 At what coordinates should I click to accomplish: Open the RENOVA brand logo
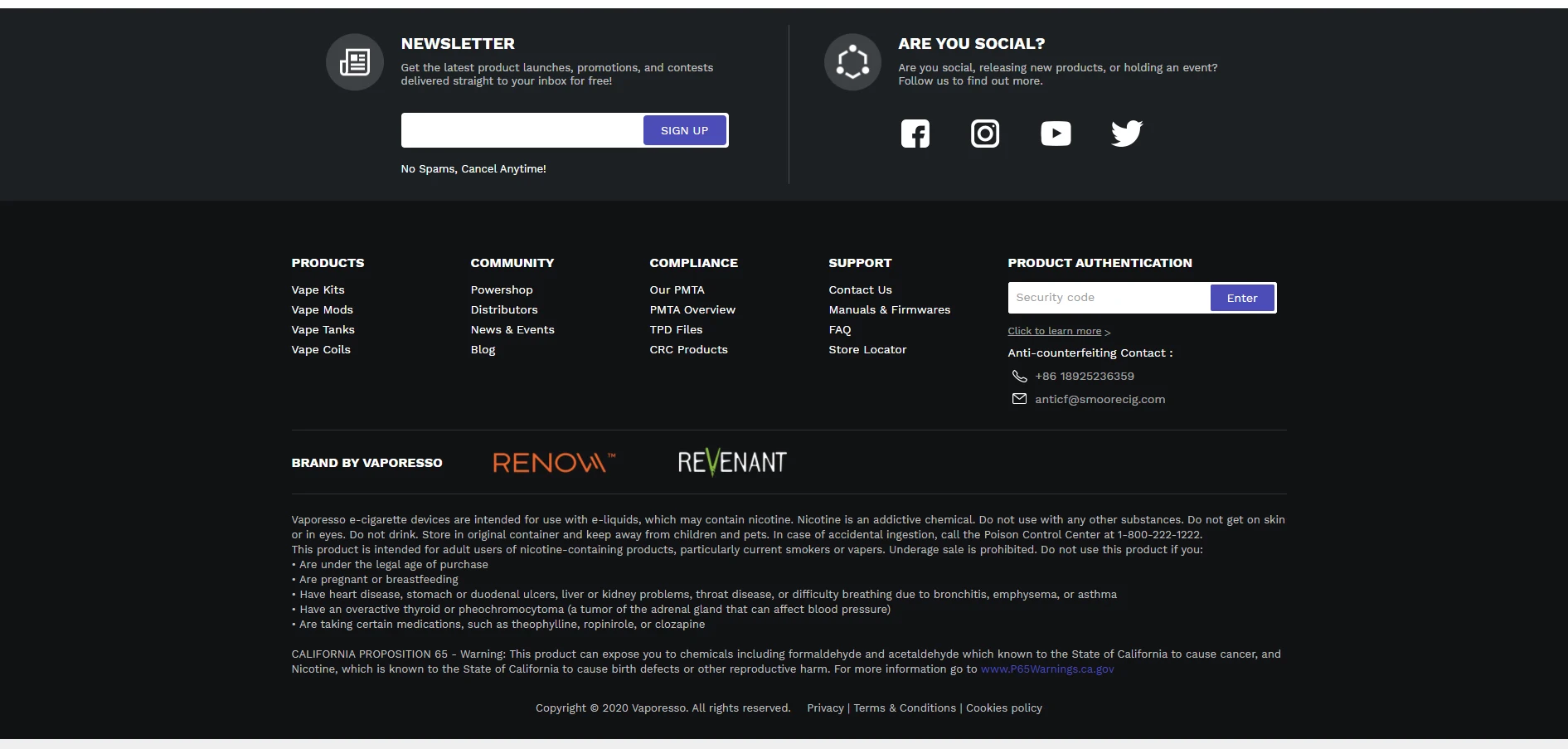[554, 462]
